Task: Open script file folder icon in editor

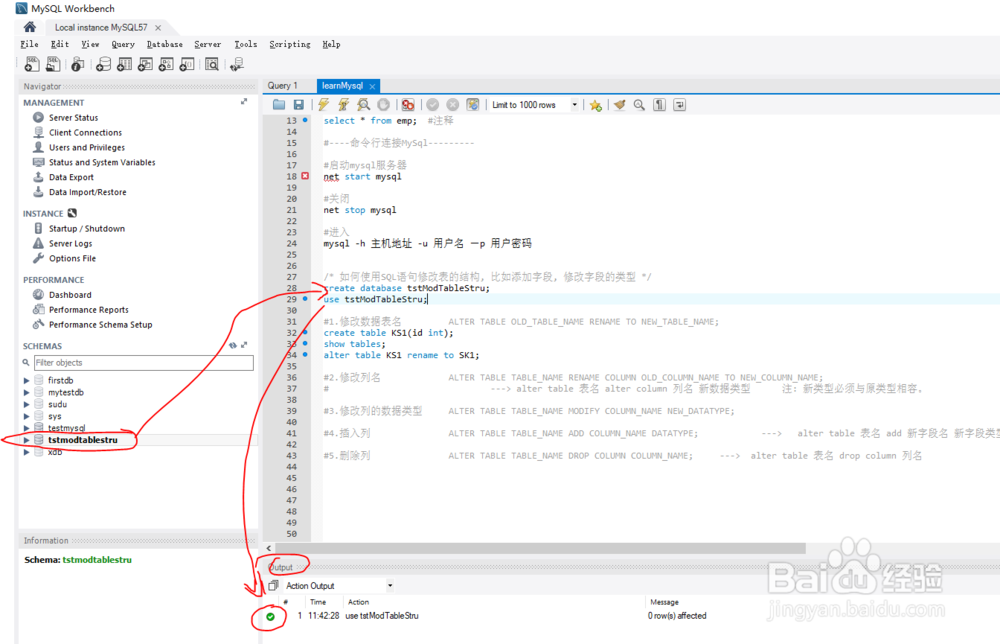Action: [279, 105]
